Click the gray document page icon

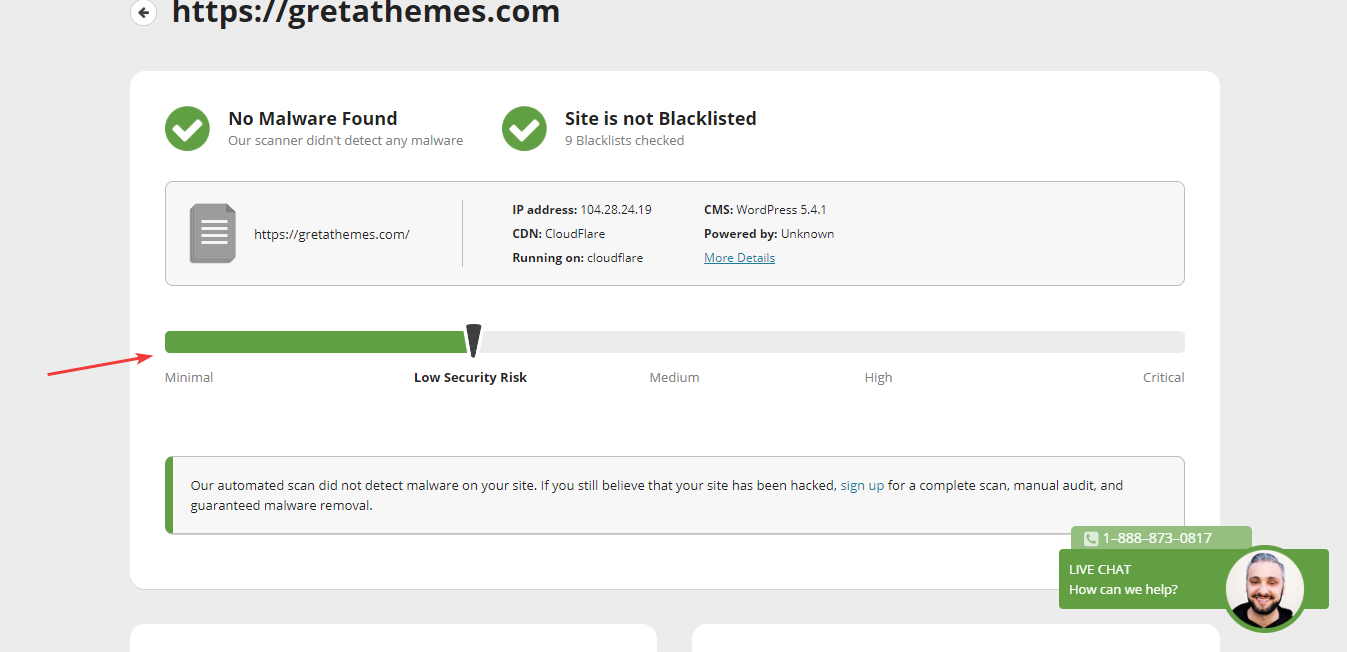point(213,234)
